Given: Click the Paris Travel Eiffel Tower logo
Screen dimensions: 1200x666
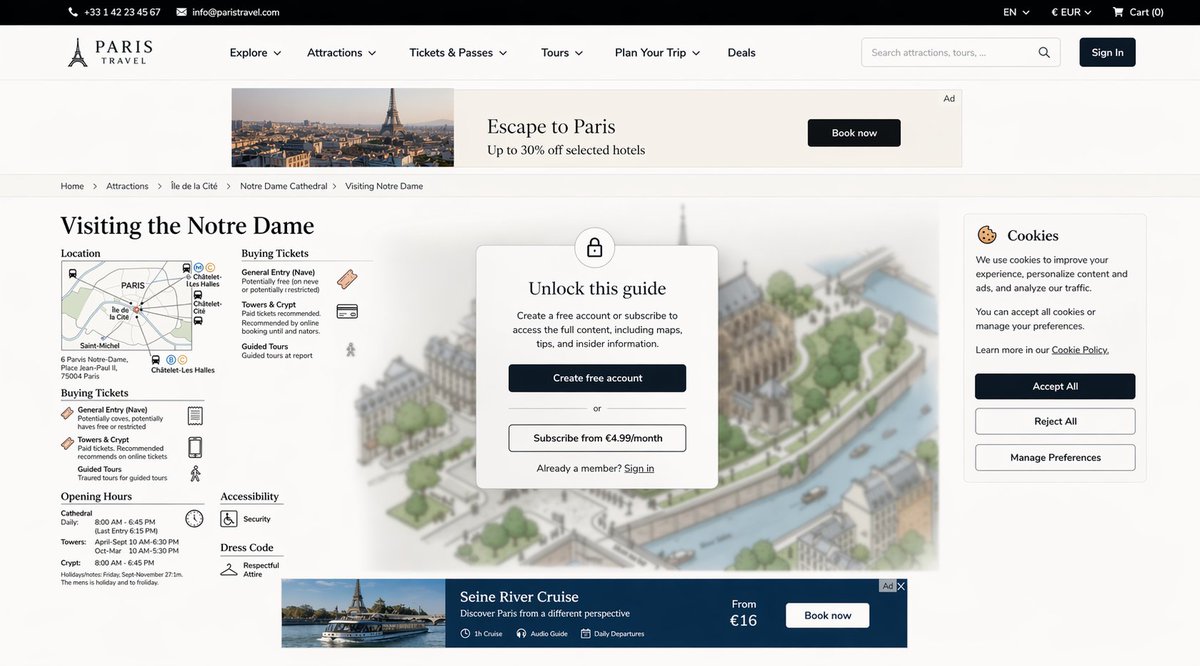Looking at the screenshot, I should [110, 52].
